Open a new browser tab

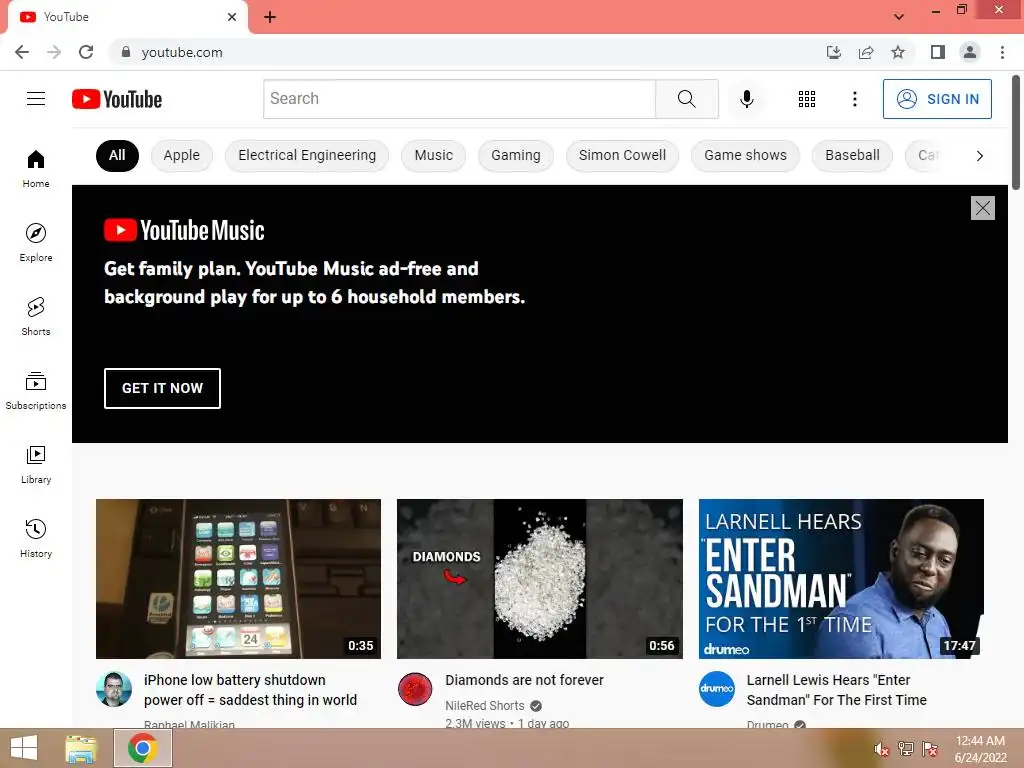pyautogui.click(x=270, y=17)
